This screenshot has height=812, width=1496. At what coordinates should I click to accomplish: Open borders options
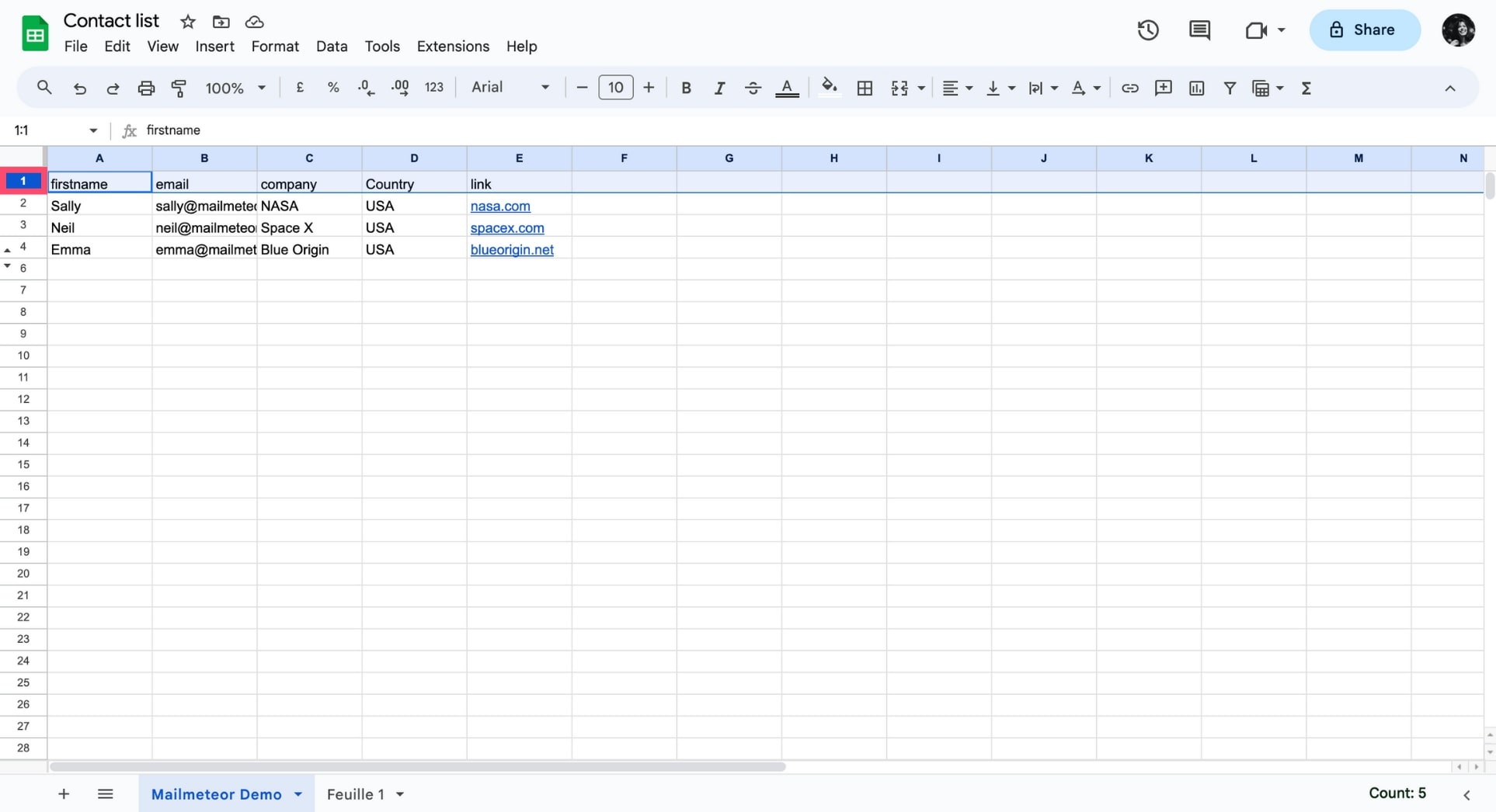click(865, 88)
